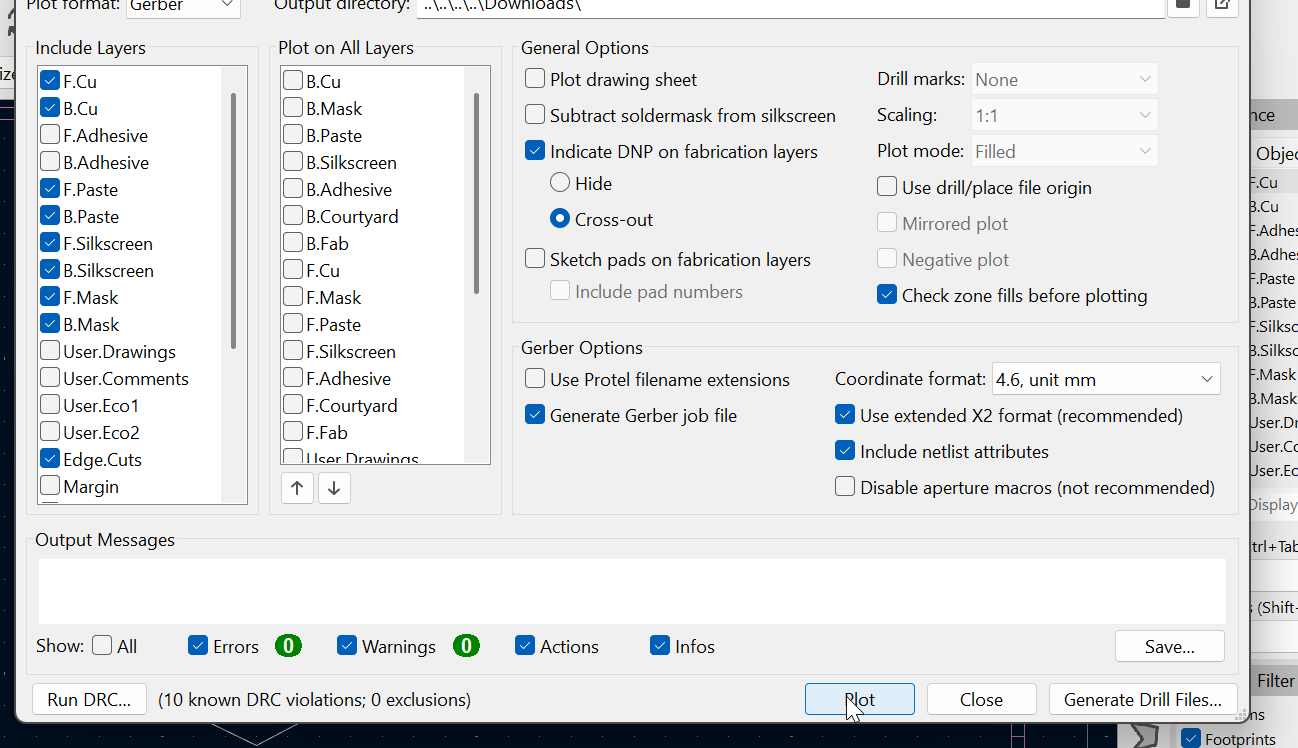Toggle Generate Gerber job file

pos(535,415)
